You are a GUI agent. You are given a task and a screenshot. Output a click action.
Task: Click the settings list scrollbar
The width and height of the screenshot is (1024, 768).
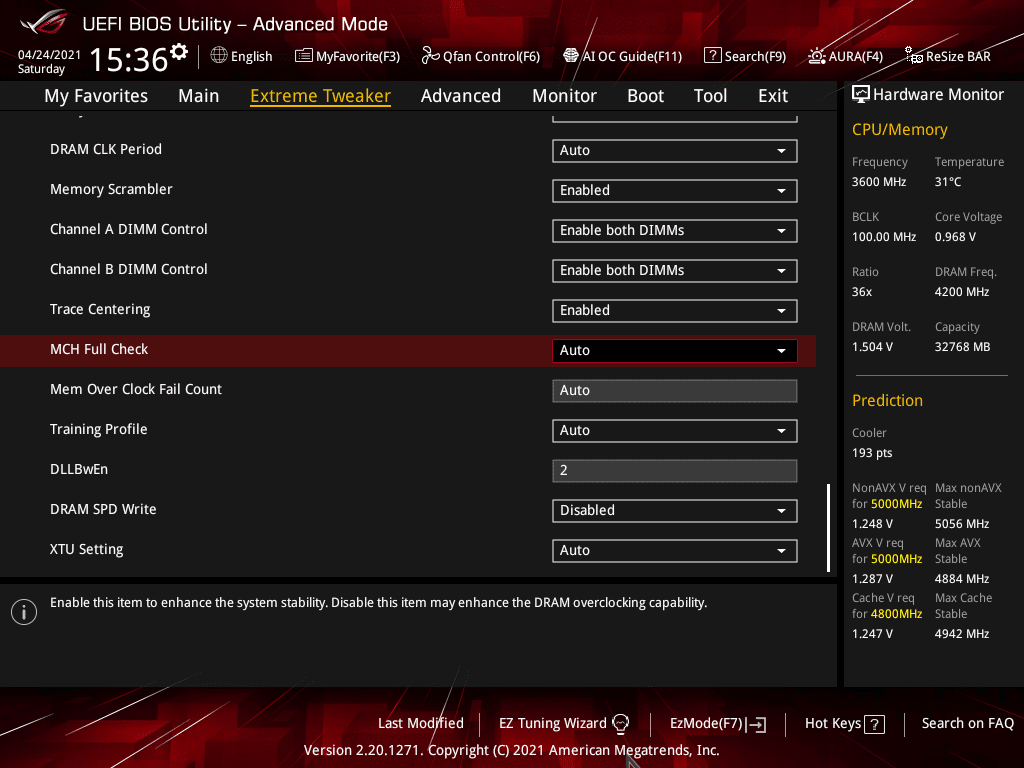[x=828, y=528]
